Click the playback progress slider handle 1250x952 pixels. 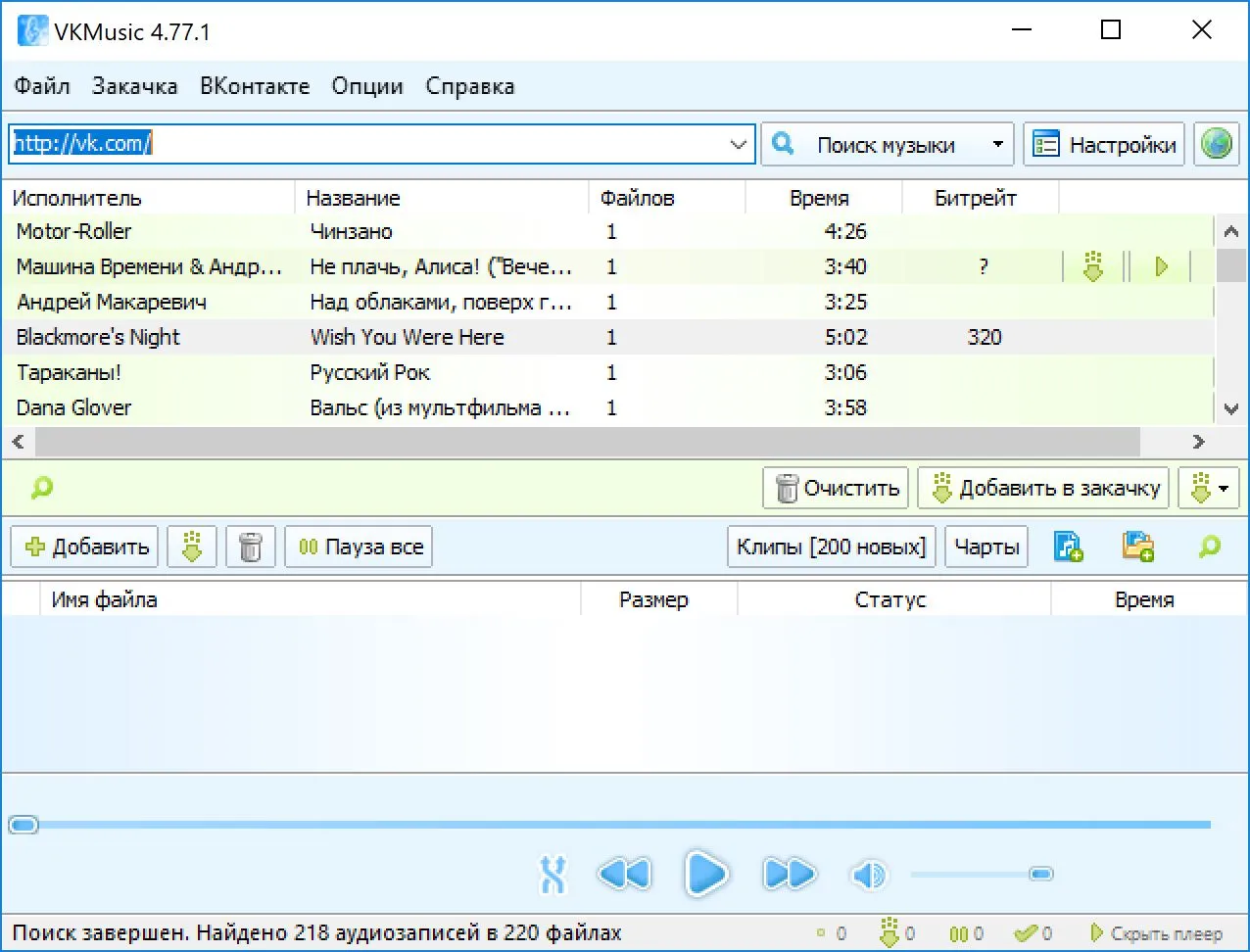pyautogui.click(x=24, y=825)
